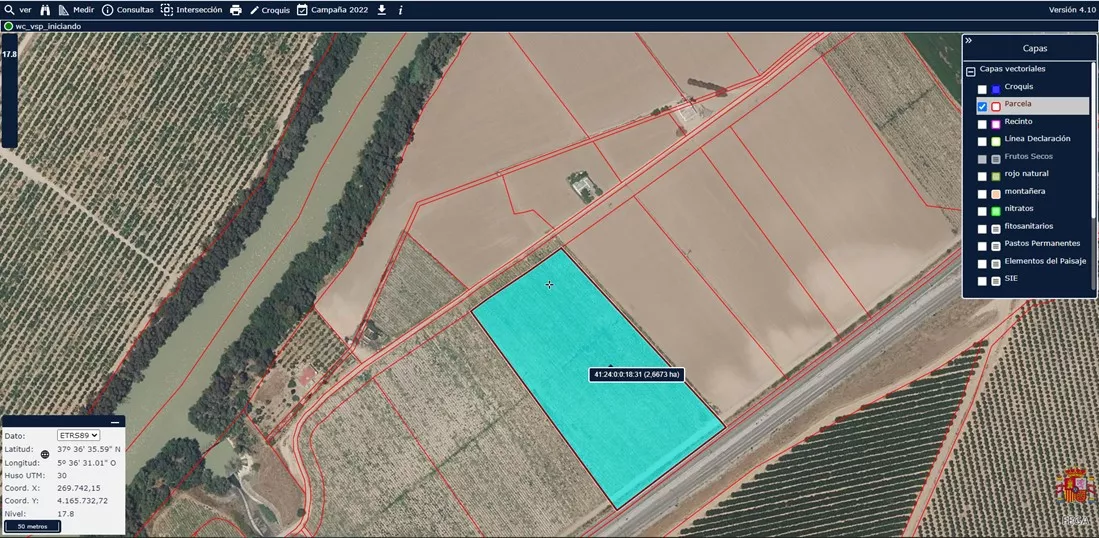1099x538 pixels.
Task: Enable the Recinto layer checkbox
Action: (x=982, y=124)
